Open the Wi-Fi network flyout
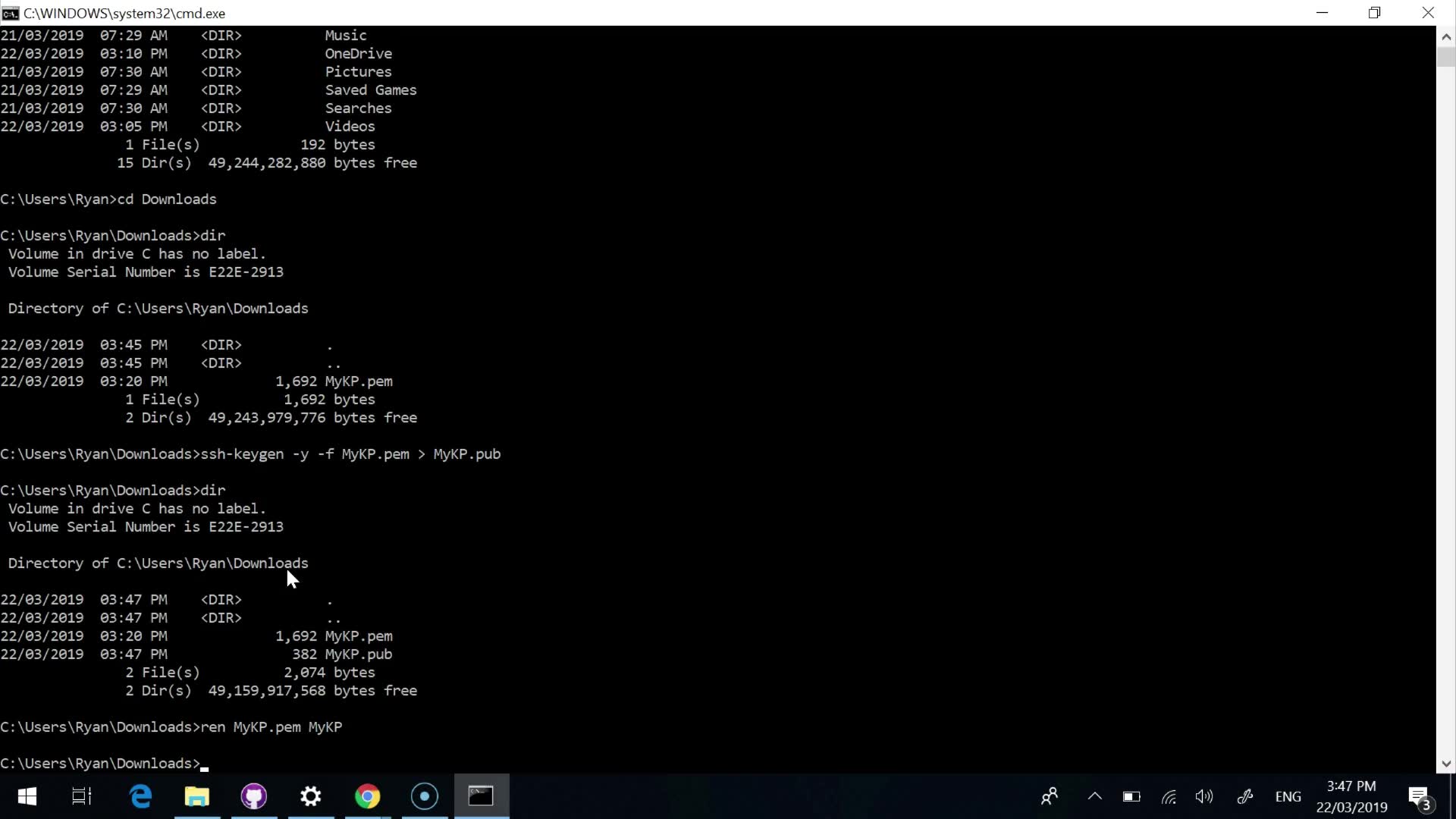1456x819 pixels. click(x=1169, y=796)
